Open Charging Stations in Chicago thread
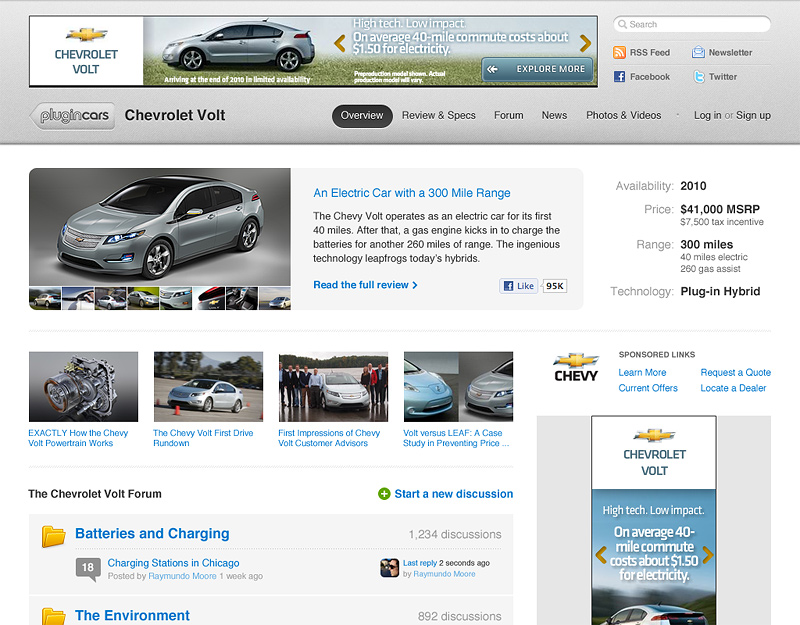 click(173, 563)
